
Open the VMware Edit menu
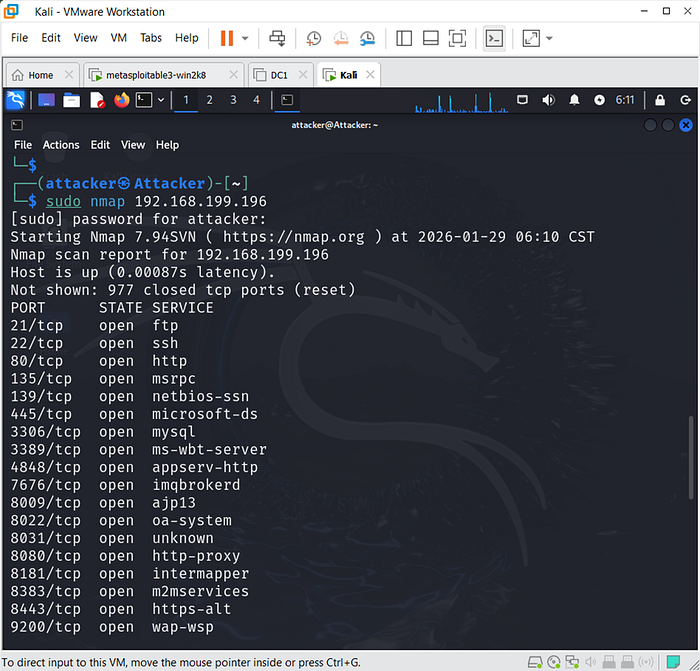click(51, 38)
